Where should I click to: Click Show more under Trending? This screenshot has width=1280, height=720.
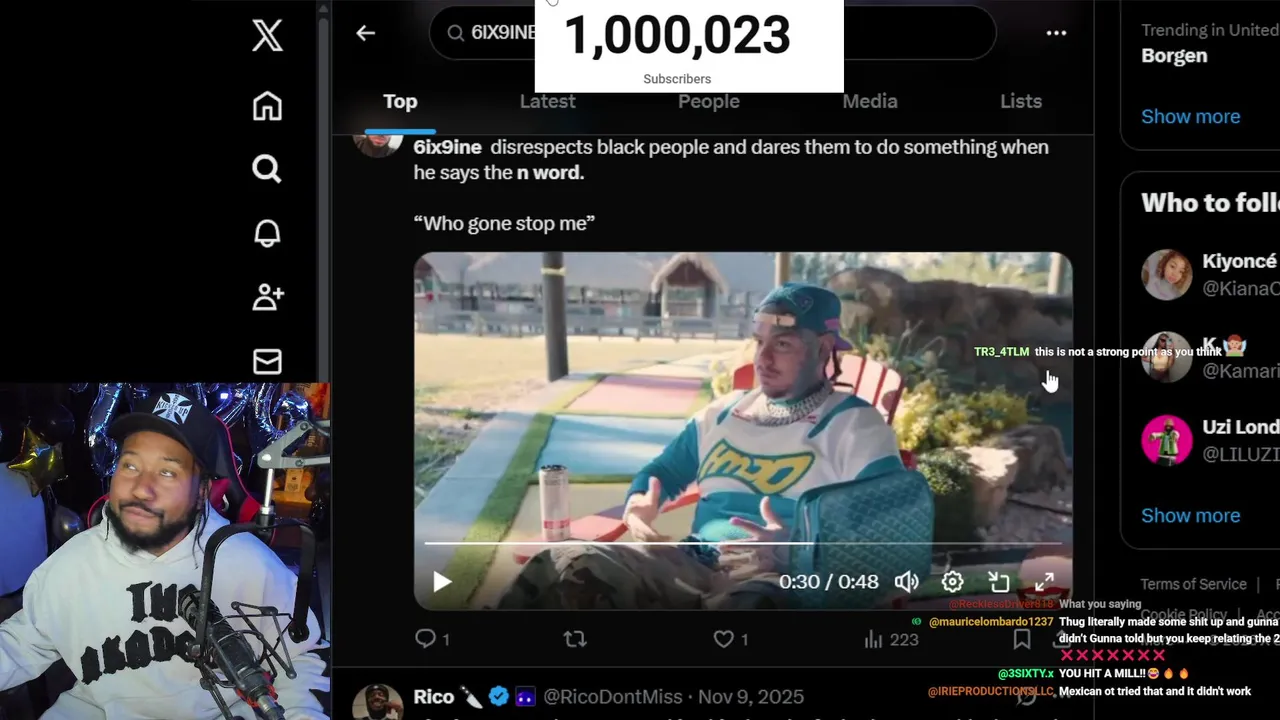(1190, 116)
